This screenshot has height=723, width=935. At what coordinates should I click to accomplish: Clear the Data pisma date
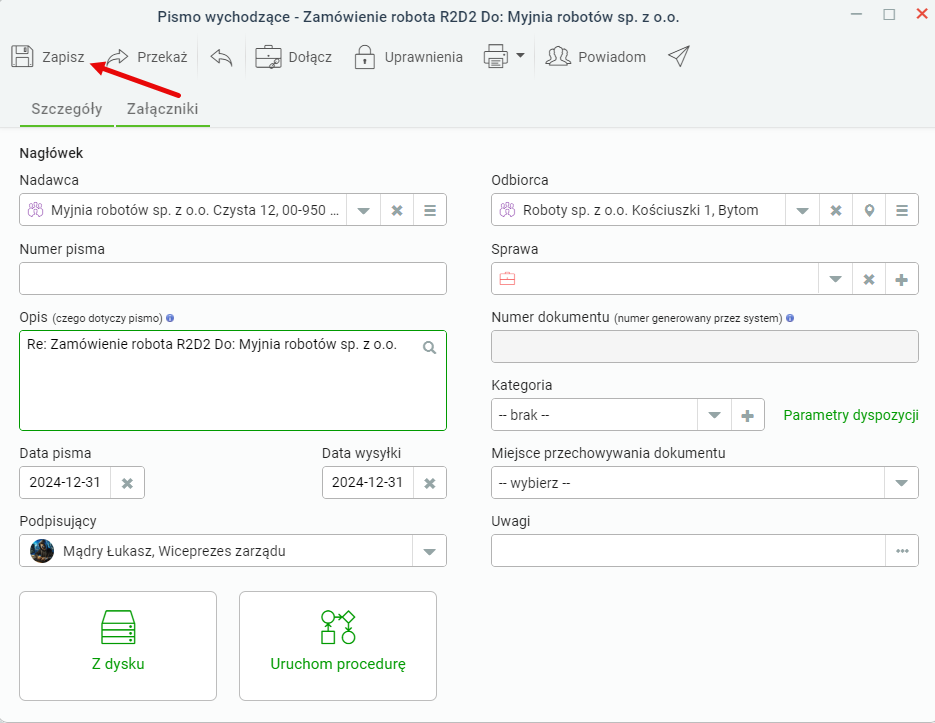pyautogui.click(x=127, y=483)
